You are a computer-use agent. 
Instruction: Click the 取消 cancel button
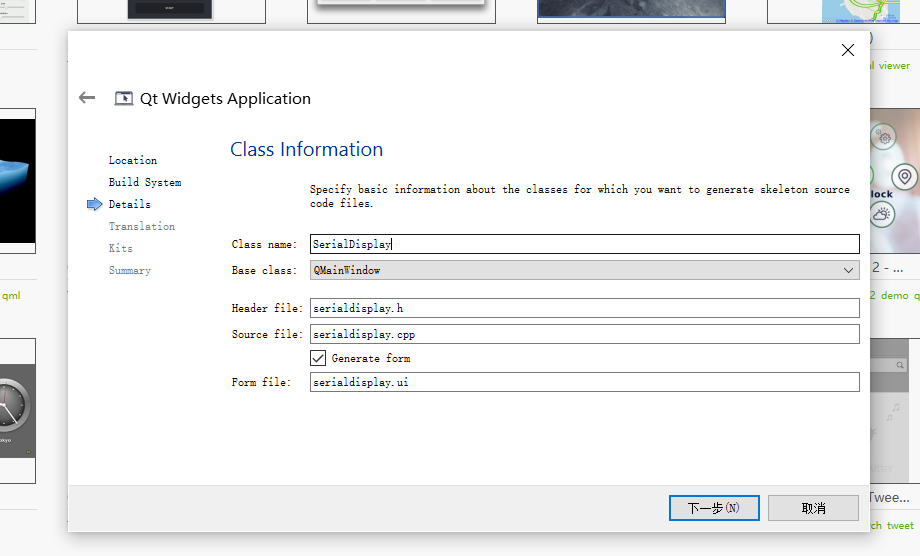[x=813, y=508]
